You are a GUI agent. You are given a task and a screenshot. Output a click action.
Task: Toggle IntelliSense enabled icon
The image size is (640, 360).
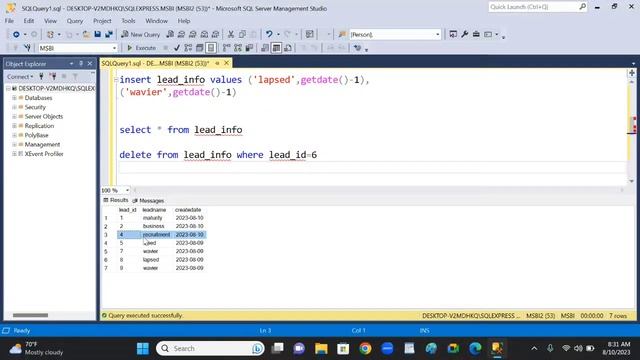coord(211,48)
